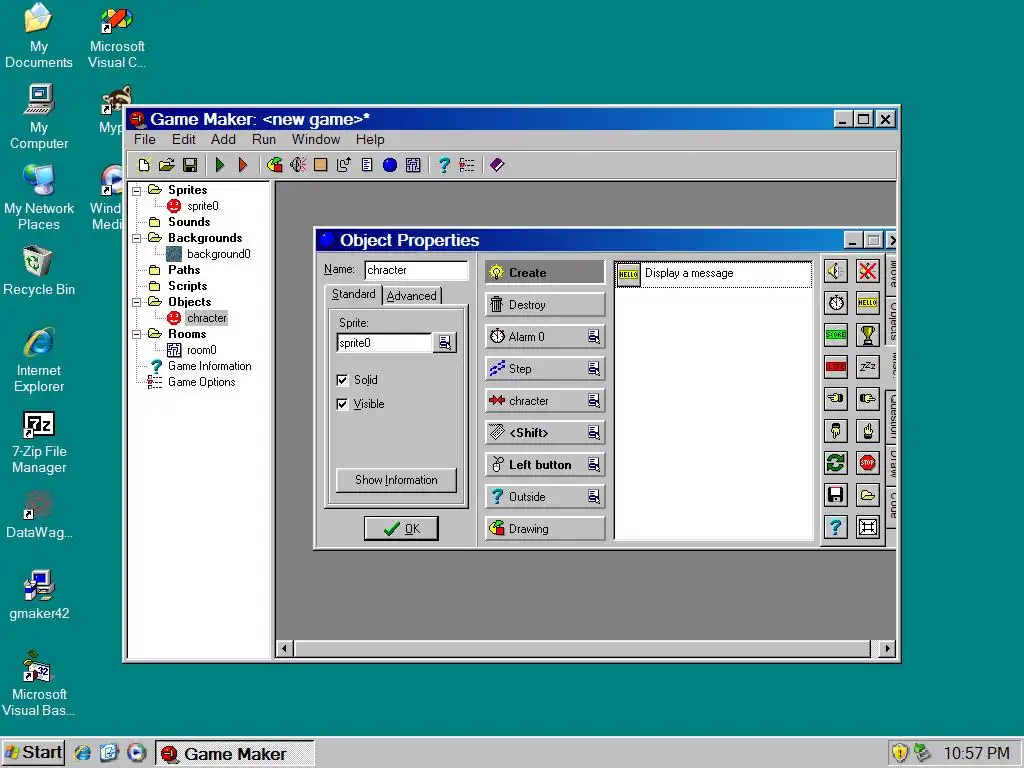
Task: Open the Edit menu
Action: coord(184,140)
